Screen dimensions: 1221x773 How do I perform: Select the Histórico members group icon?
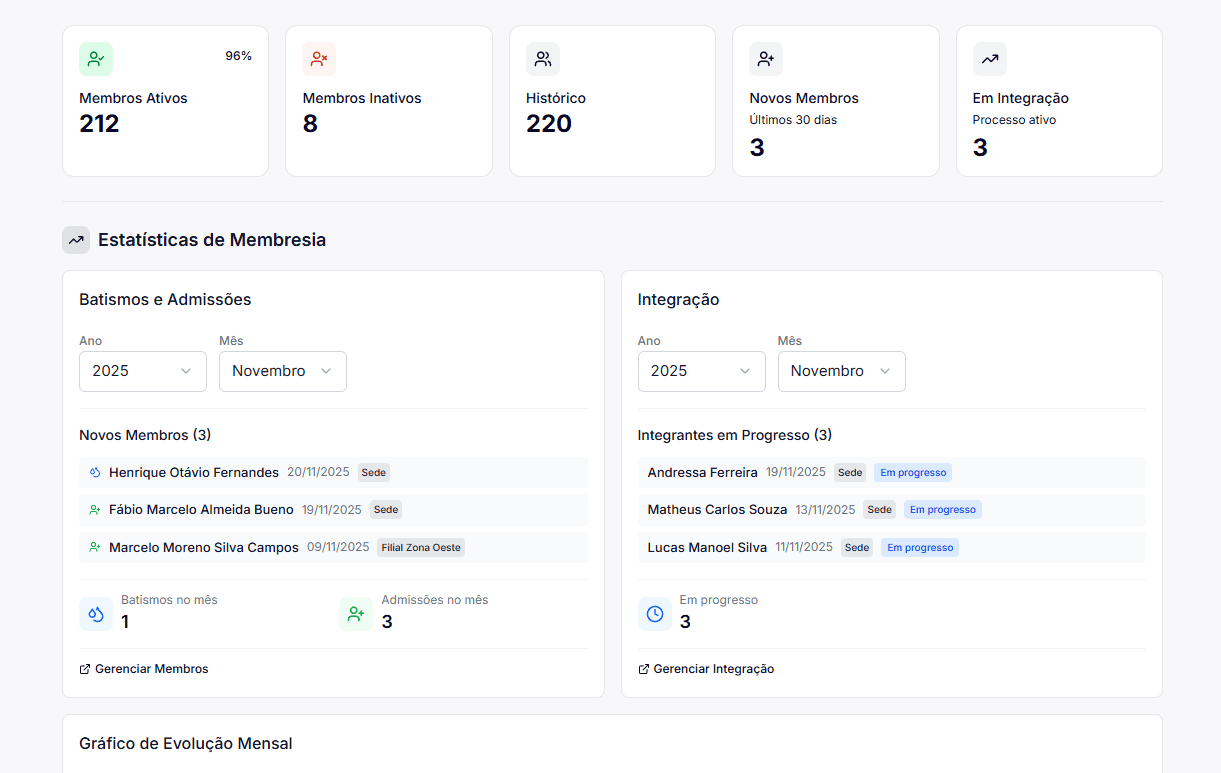click(542, 59)
